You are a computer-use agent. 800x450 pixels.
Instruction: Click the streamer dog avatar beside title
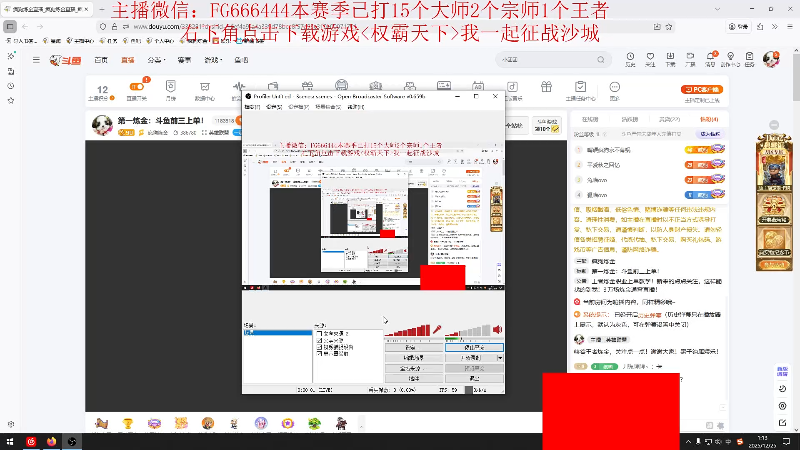tap(102, 125)
